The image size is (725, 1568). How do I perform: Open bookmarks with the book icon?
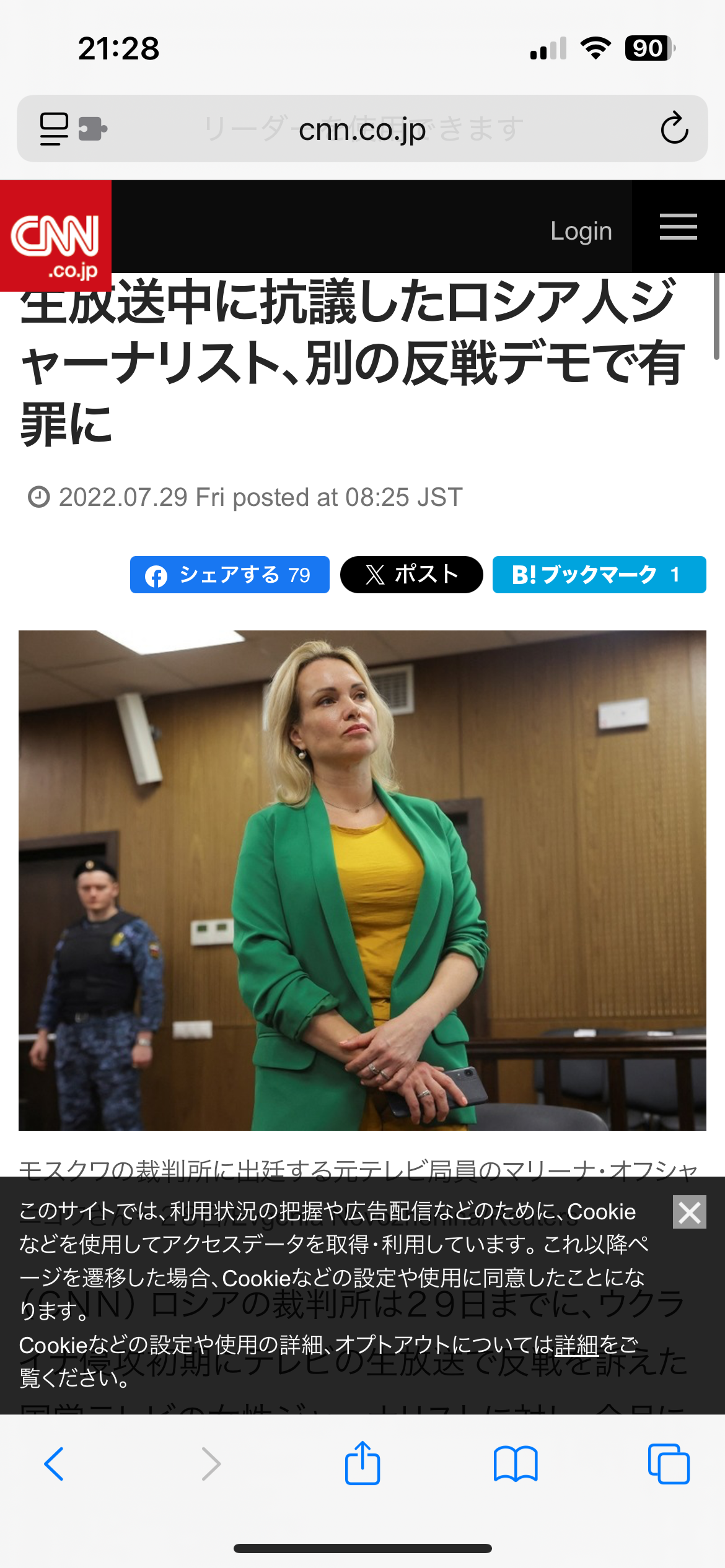(516, 1464)
